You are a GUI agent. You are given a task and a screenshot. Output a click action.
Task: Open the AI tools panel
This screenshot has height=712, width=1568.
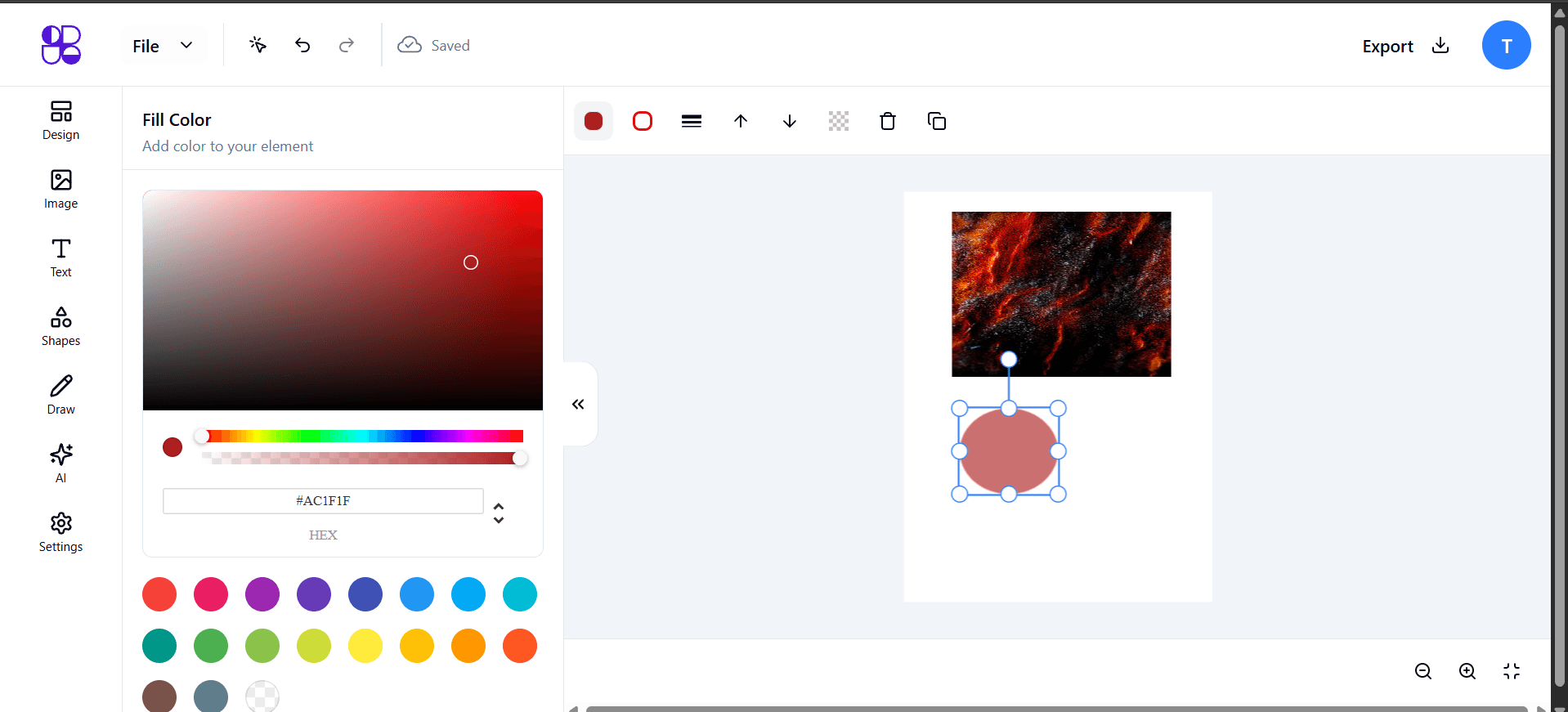(61, 464)
